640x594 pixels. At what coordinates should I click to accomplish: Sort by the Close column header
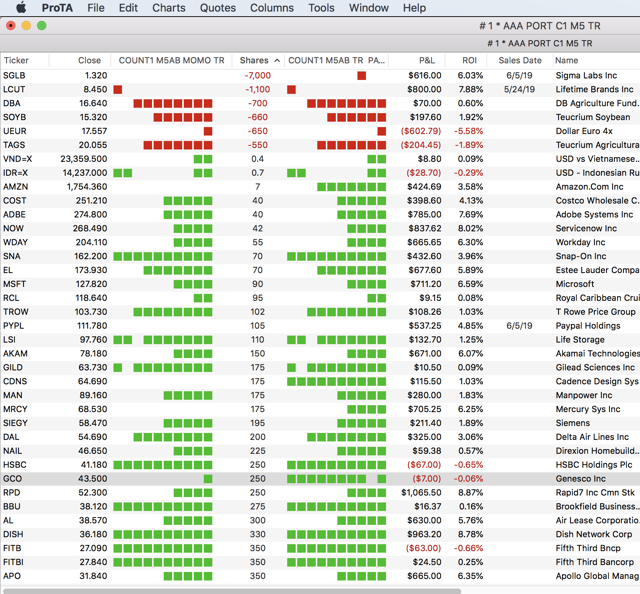pyautogui.click(x=89, y=60)
